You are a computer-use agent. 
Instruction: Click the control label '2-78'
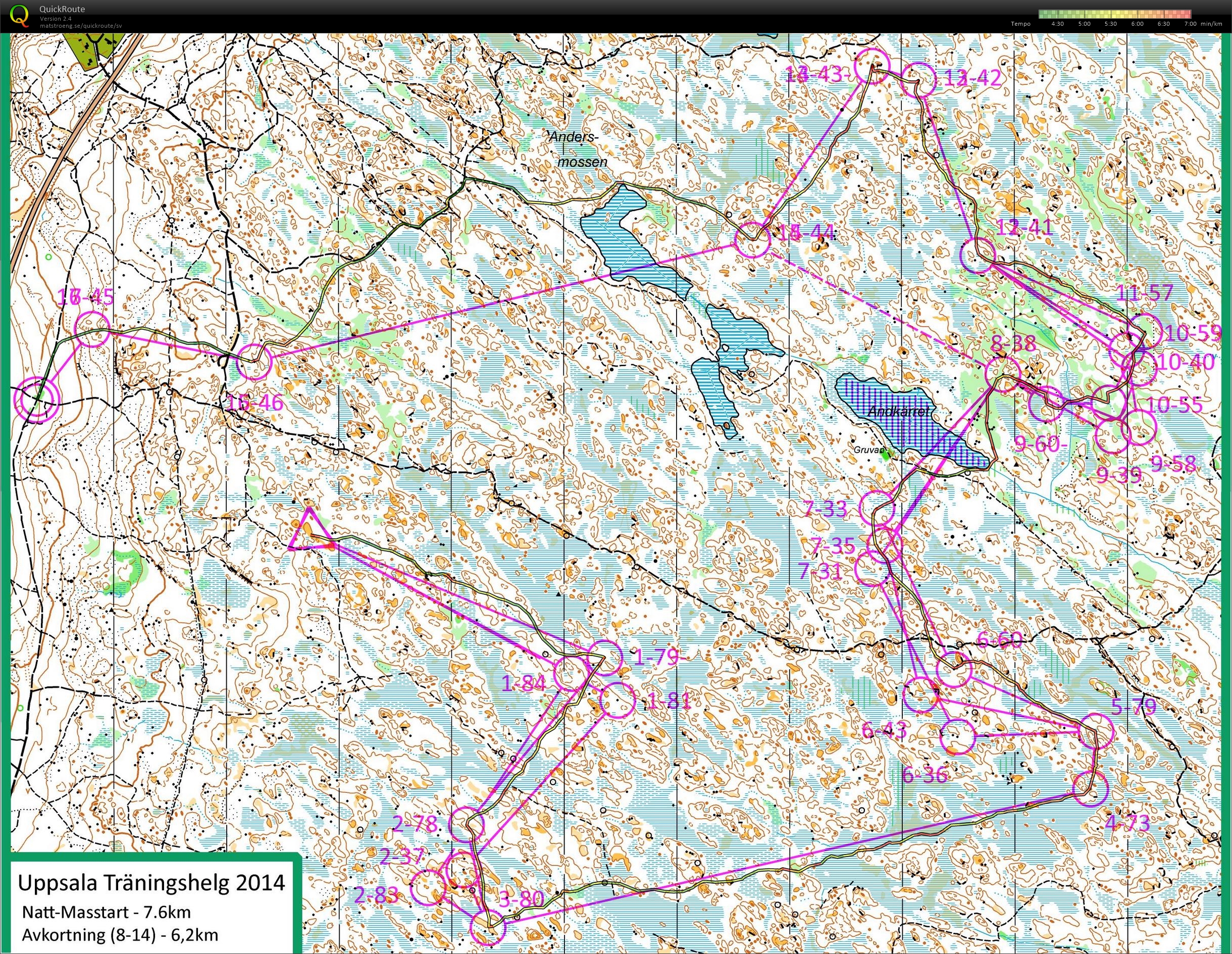(x=415, y=824)
